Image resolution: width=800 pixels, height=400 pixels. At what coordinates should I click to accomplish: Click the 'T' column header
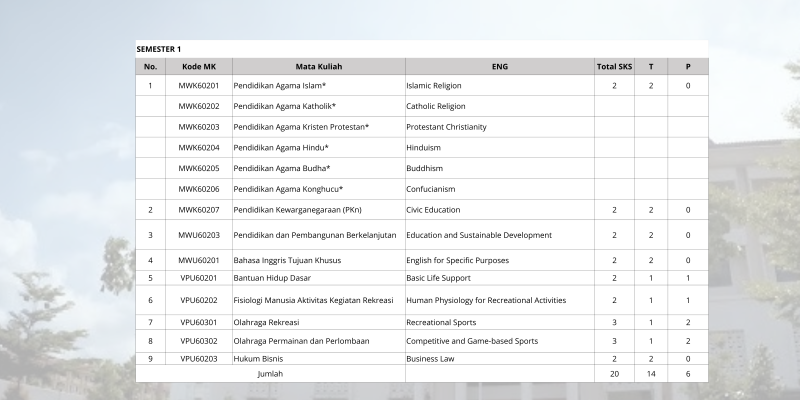pyautogui.click(x=651, y=66)
